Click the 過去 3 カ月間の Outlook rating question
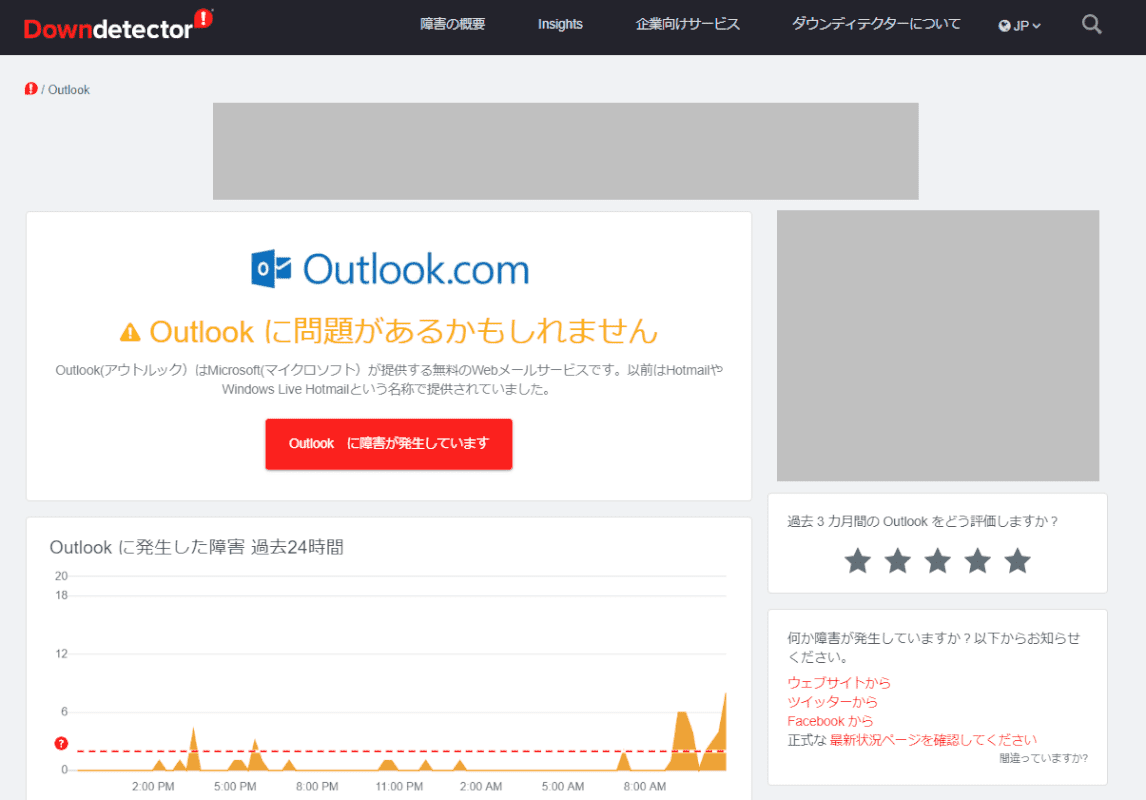 [x=922, y=521]
